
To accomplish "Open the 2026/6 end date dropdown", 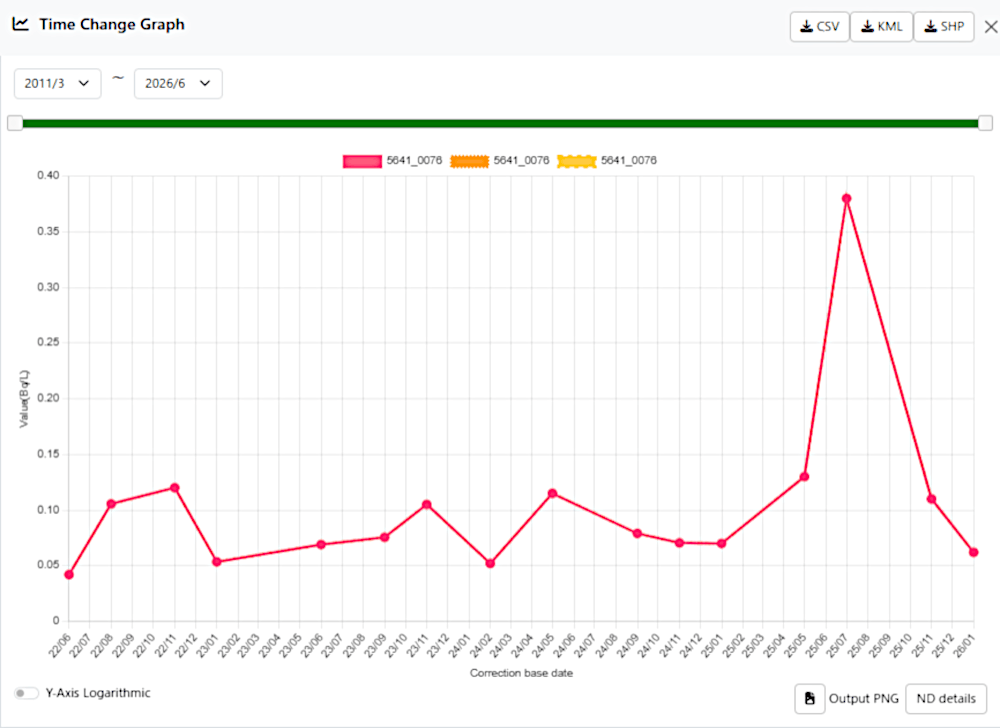I will pyautogui.click(x=178, y=84).
